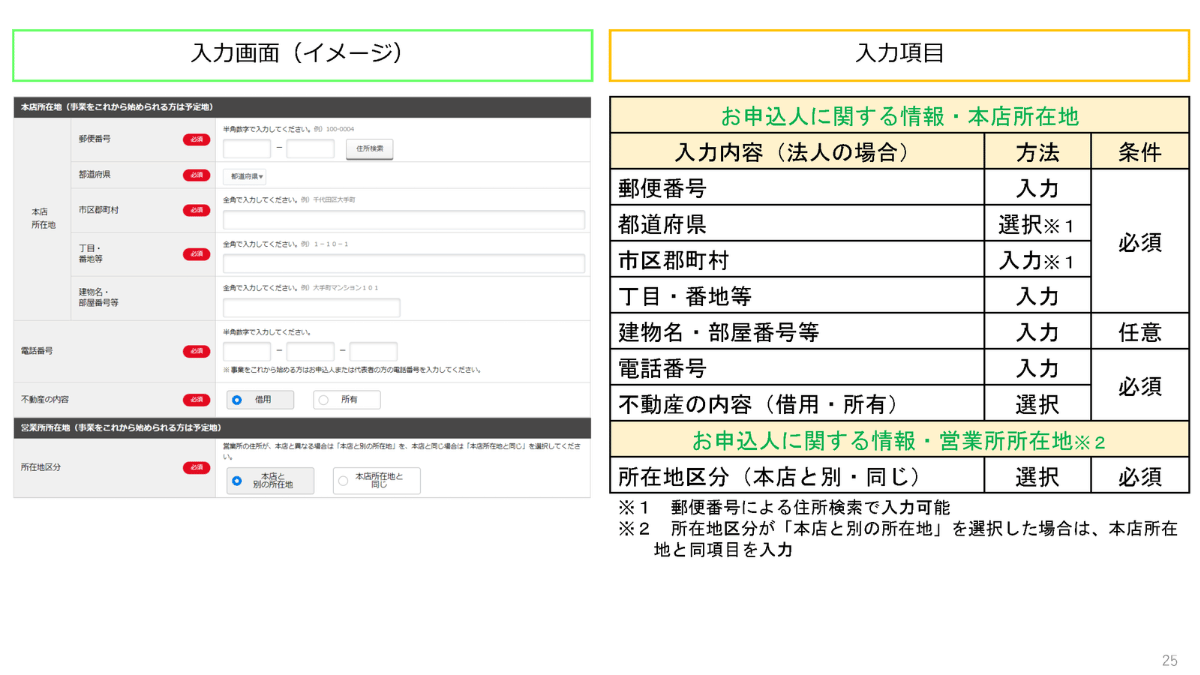Click the 丁目・番地等 cell in the right table
This screenshot has height=675, width=1200.
coord(797,296)
